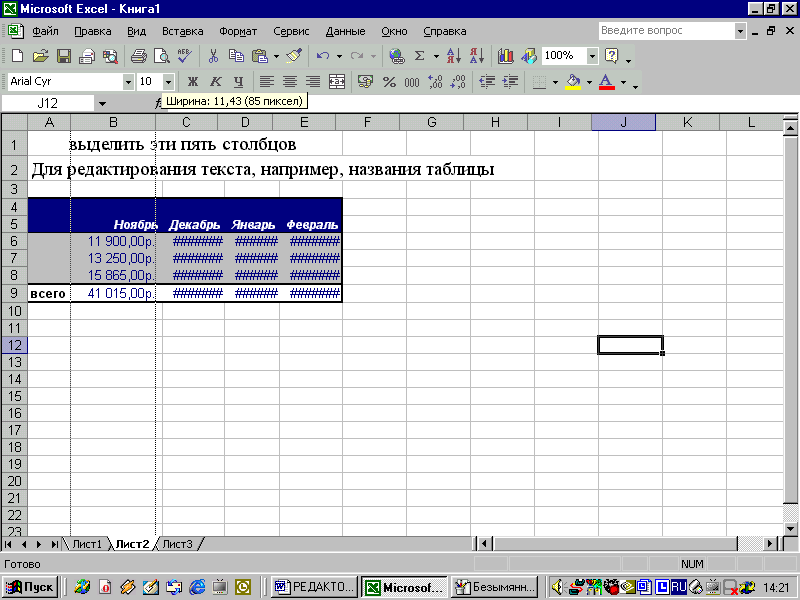Increase indent icon

tap(510, 82)
